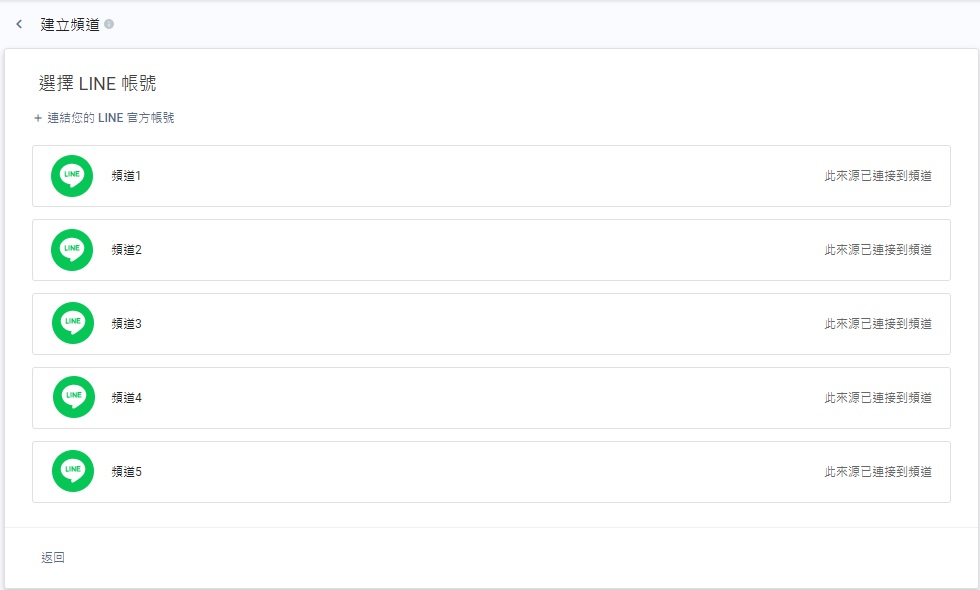Click the LINE logo for 頻道1
Screen dimensions: 980x590
tap(72, 176)
